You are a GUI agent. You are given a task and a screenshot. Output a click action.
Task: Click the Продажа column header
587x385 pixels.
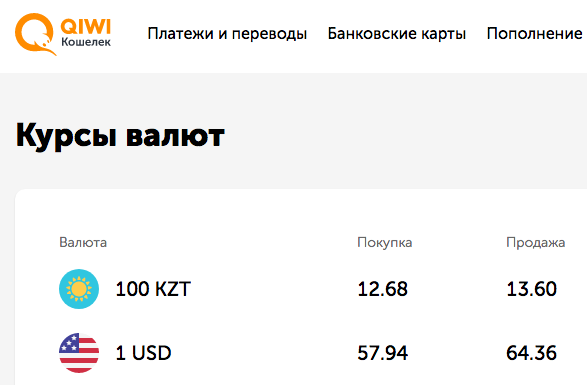click(x=536, y=242)
